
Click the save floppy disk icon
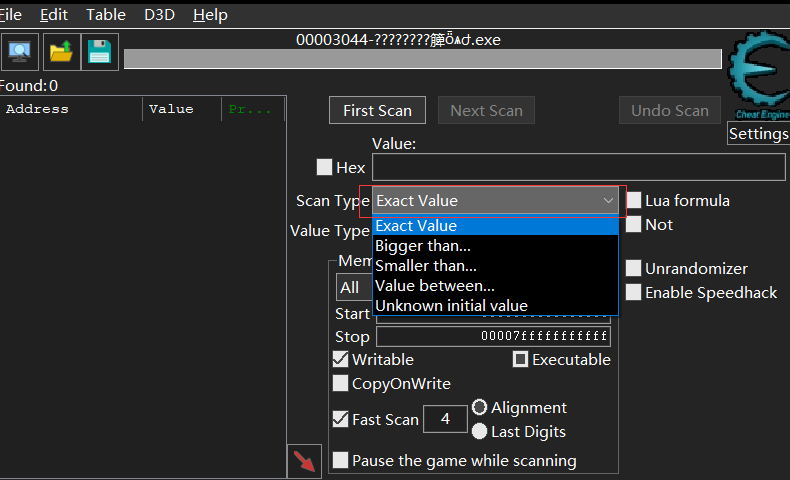(99, 51)
